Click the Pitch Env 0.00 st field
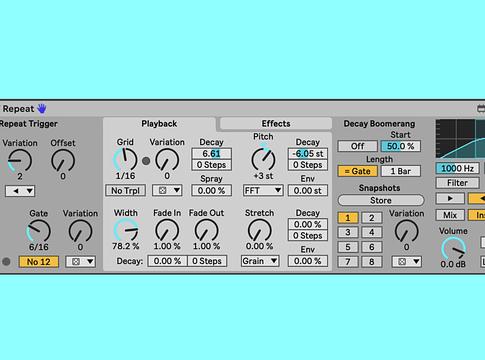485x360 pixels. click(x=308, y=191)
